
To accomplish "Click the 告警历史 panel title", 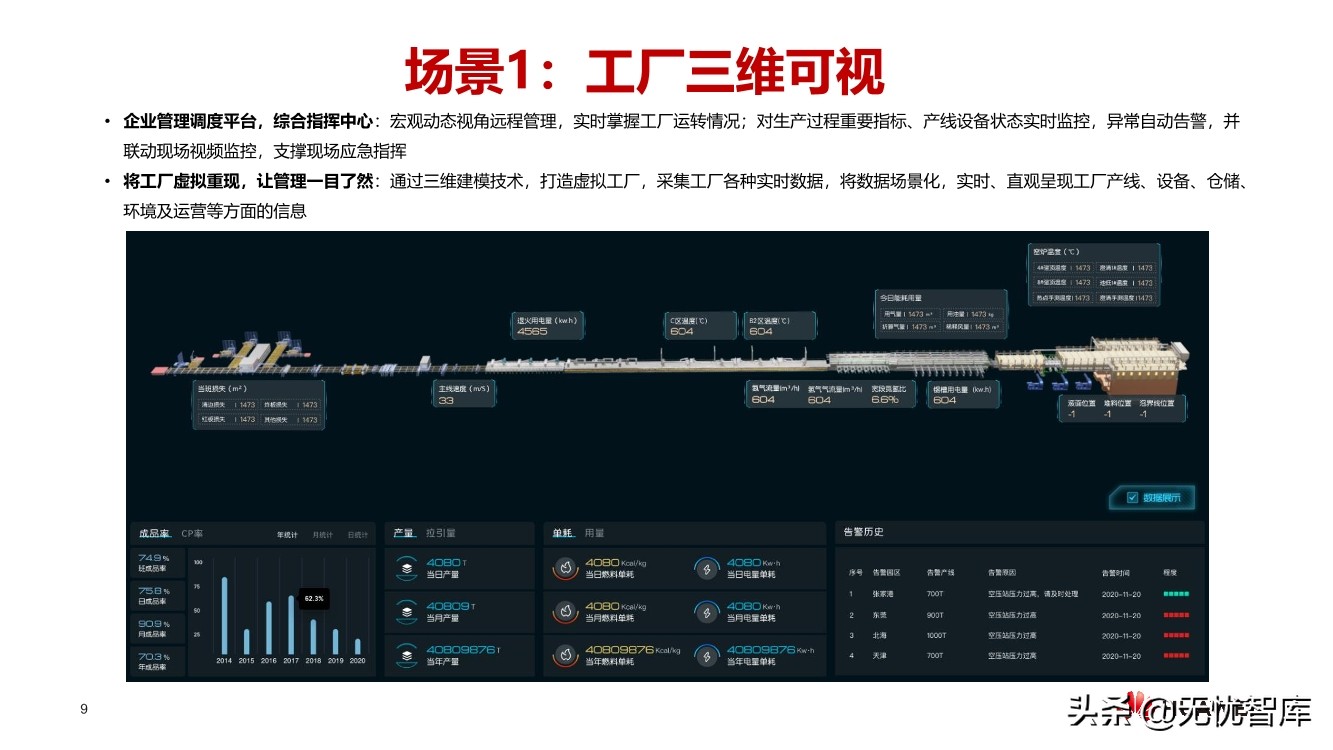I will pyautogui.click(x=862, y=533).
